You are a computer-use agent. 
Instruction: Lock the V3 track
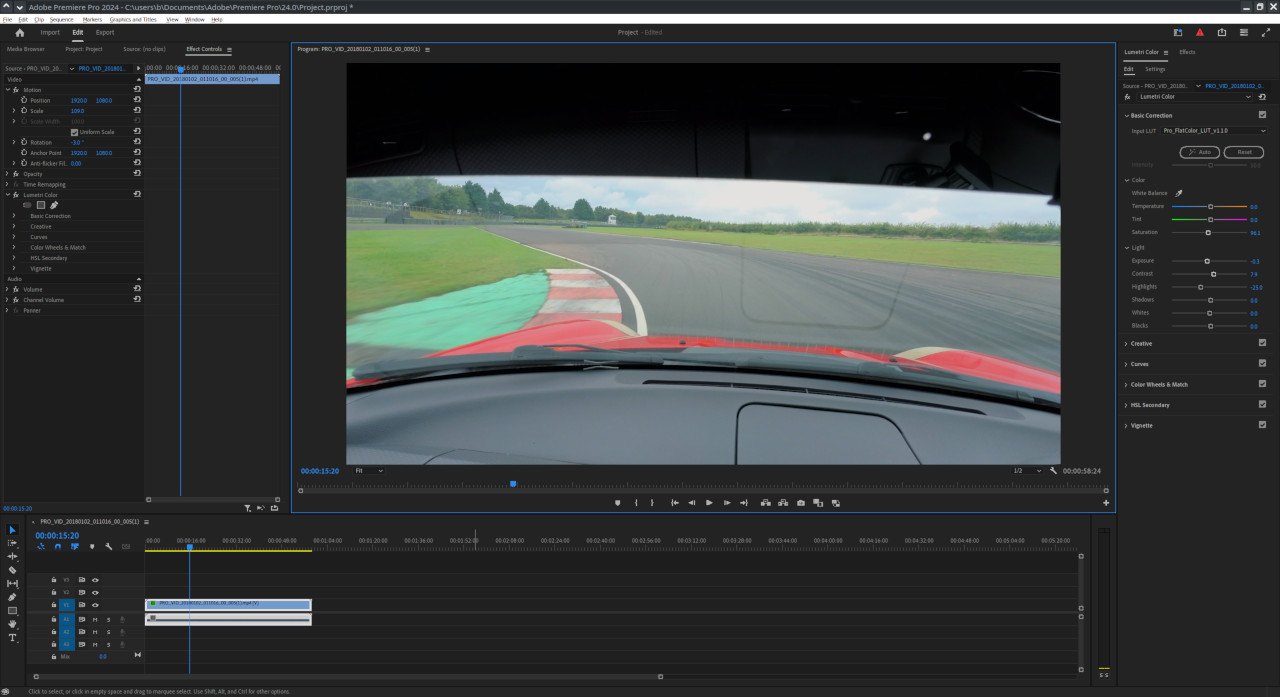coord(54,579)
